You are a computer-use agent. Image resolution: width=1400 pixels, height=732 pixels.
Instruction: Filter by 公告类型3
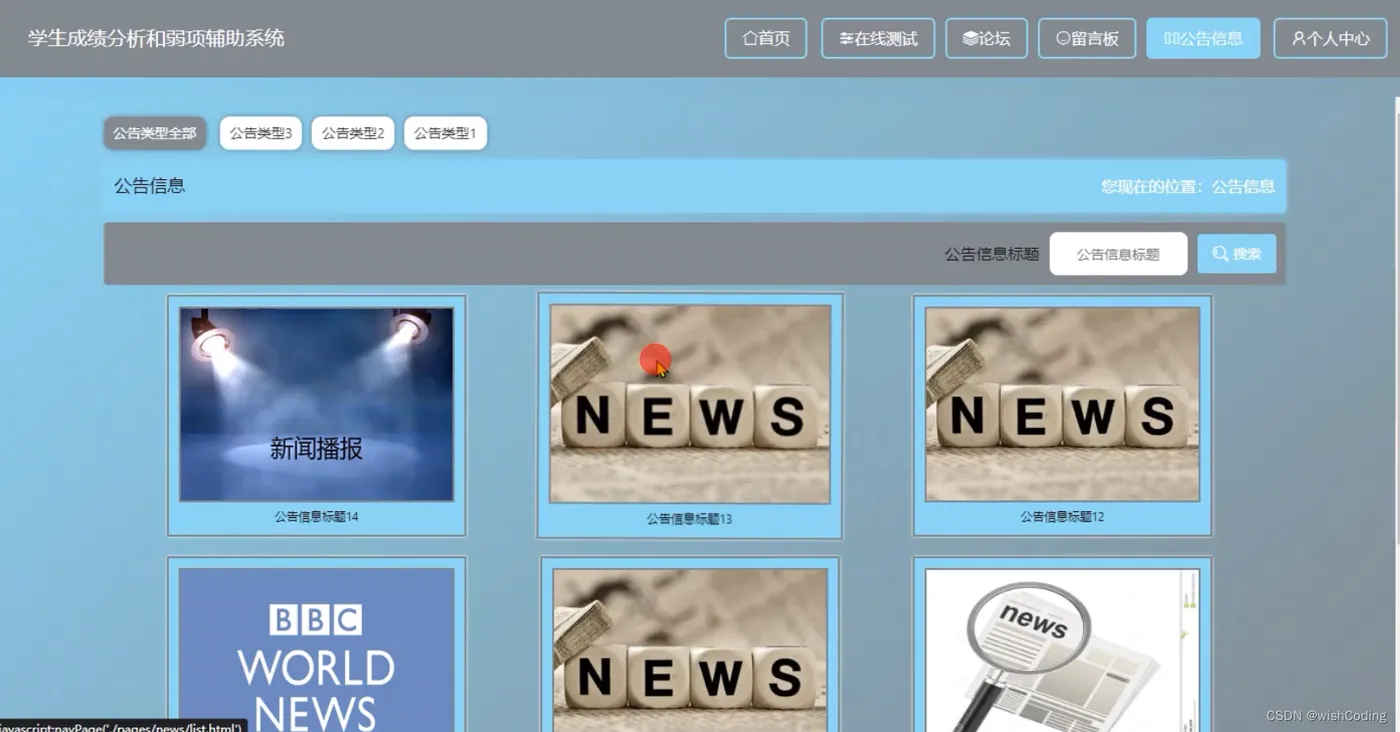coord(260,133)
